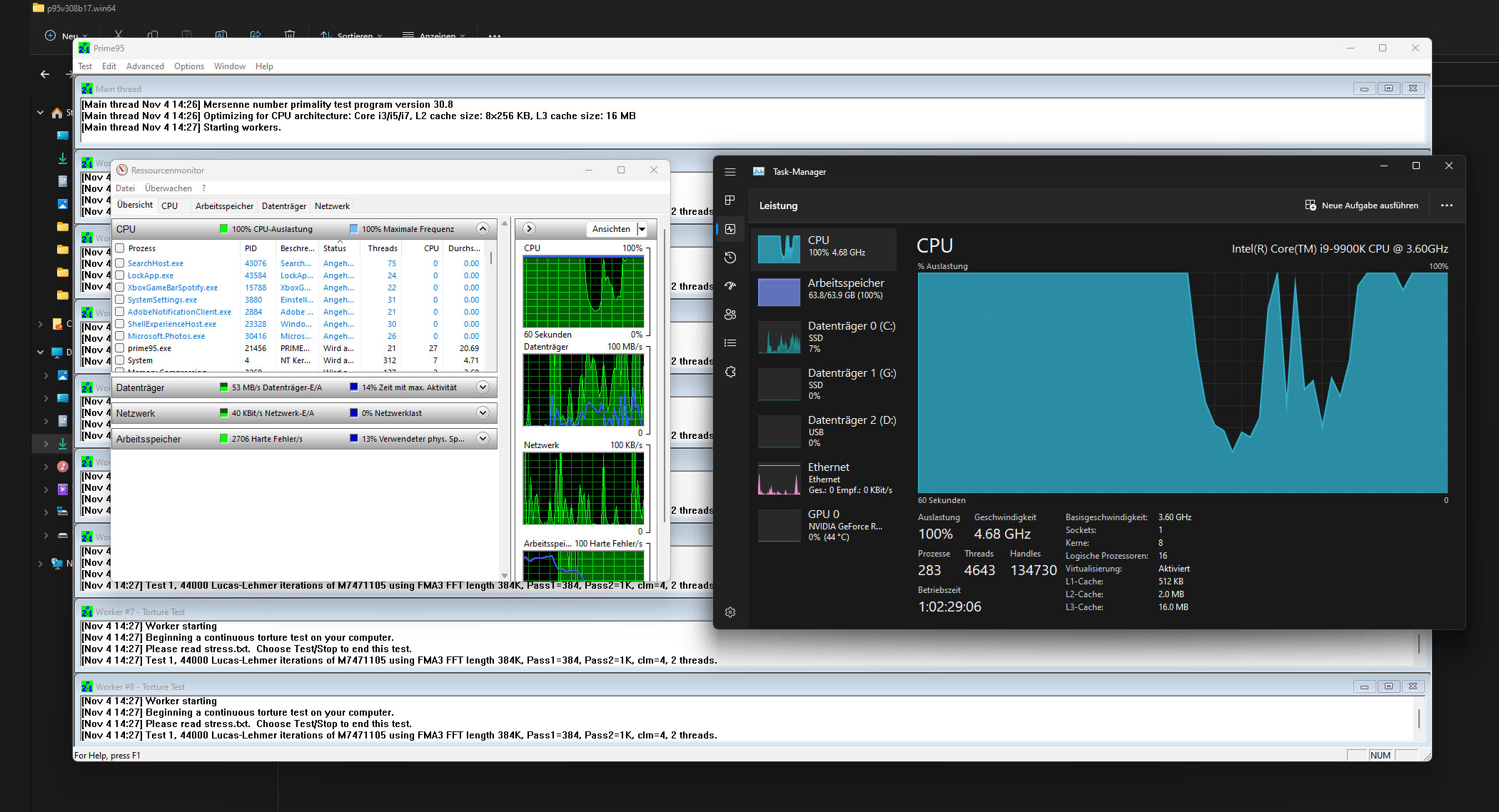Open the Ansichten dropdown arrow
This screenshot has height=812, width=1499.
pyautogui.click(x=642, y=229)
